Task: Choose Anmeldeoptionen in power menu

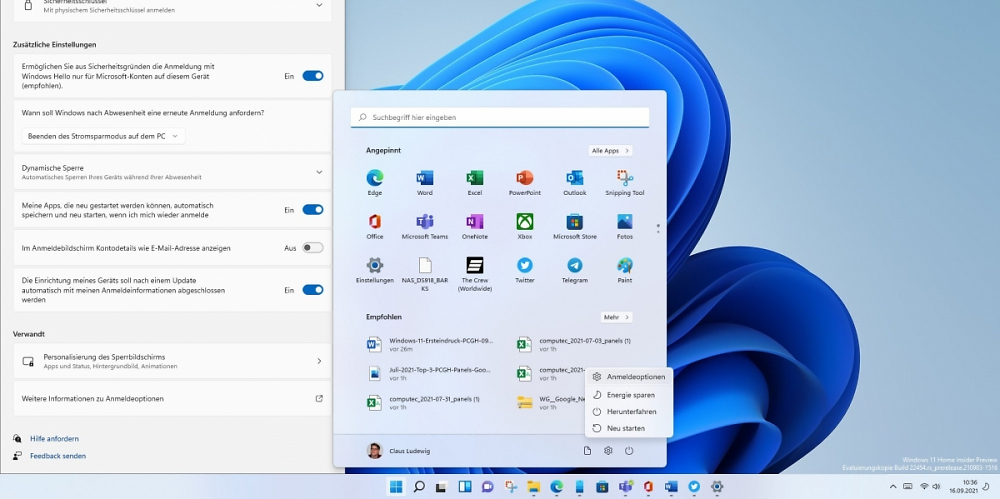Action: click(629, 377)
